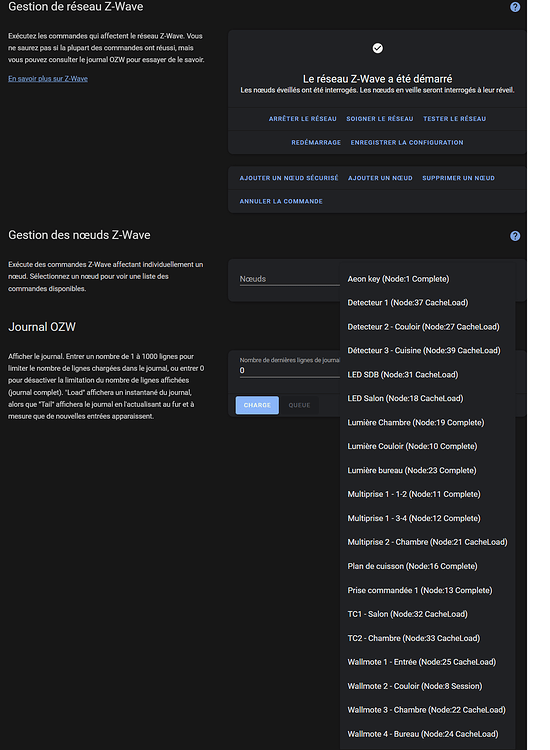Choose Wallmote 2 - Couloir (Node:8 Session)
The image size is (550, 750).
[428, 686]
